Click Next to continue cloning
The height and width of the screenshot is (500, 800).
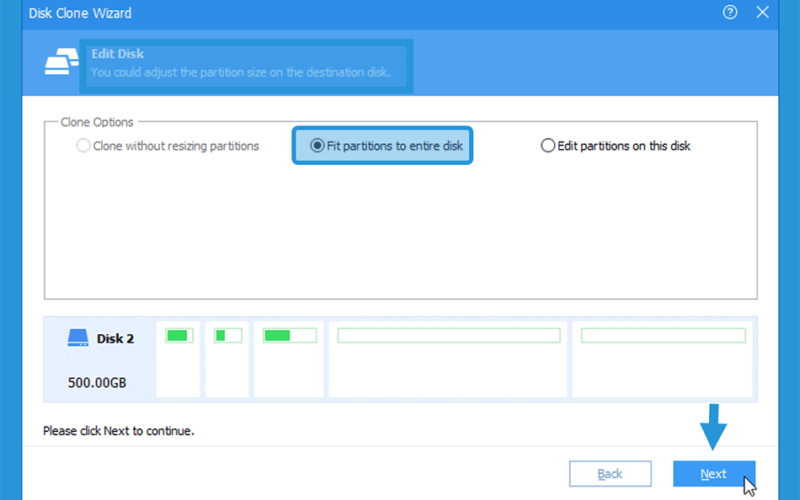tap(714, 474)
